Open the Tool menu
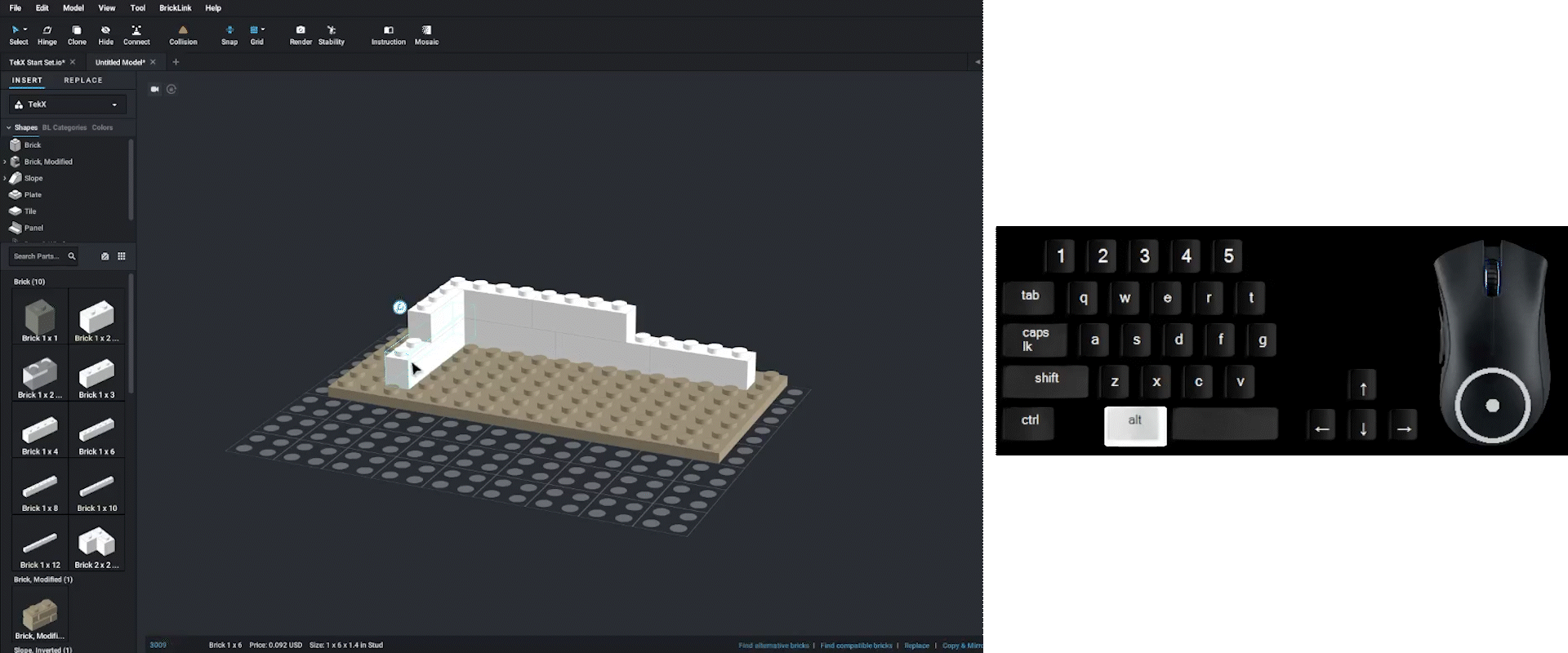The width and height of the screenshot is (1568, 653). click(138, 8)
